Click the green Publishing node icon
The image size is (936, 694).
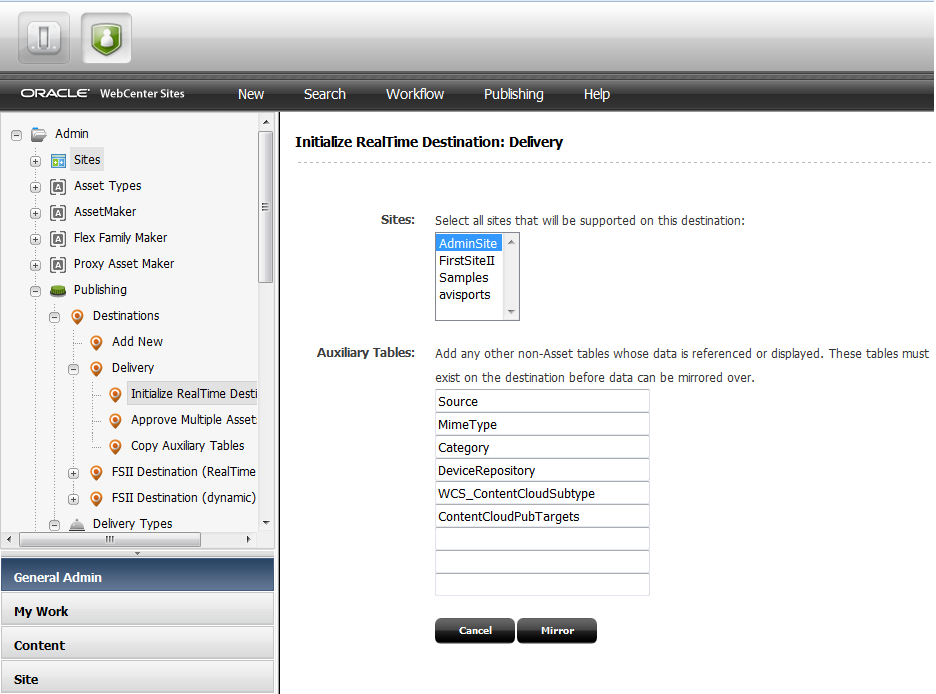[x=58, y=291]
